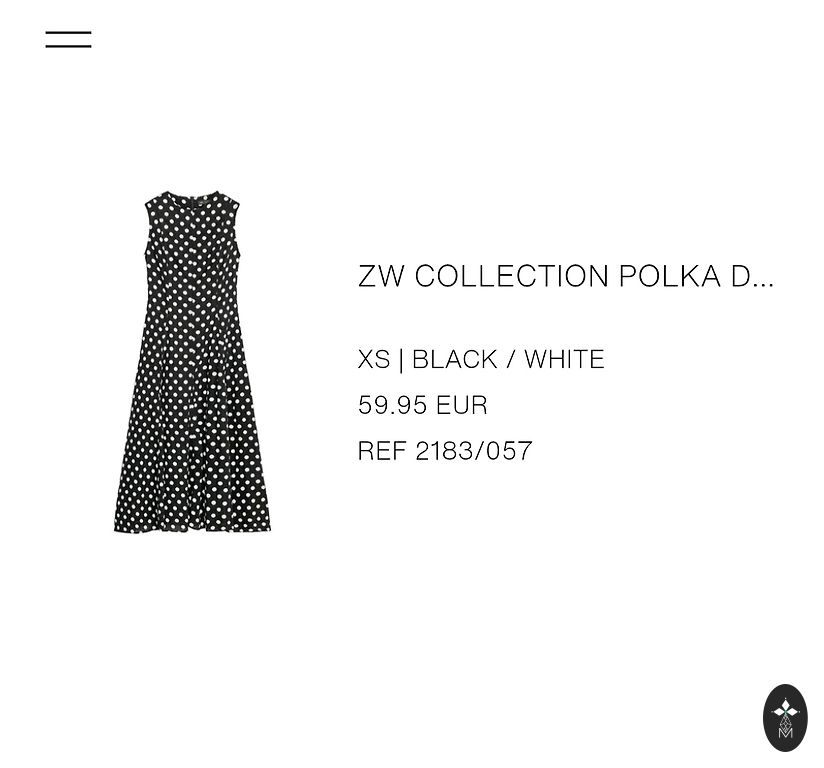Click the vertical separator after XS

click(x=401, y=360)
